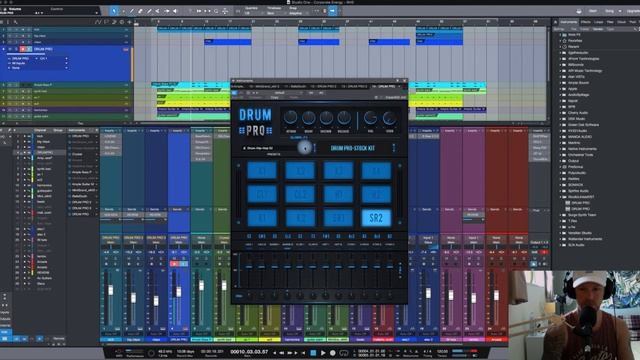Click the four-arrow move tool icon
This screenshot has height=360, width=640.
point(225,11)
